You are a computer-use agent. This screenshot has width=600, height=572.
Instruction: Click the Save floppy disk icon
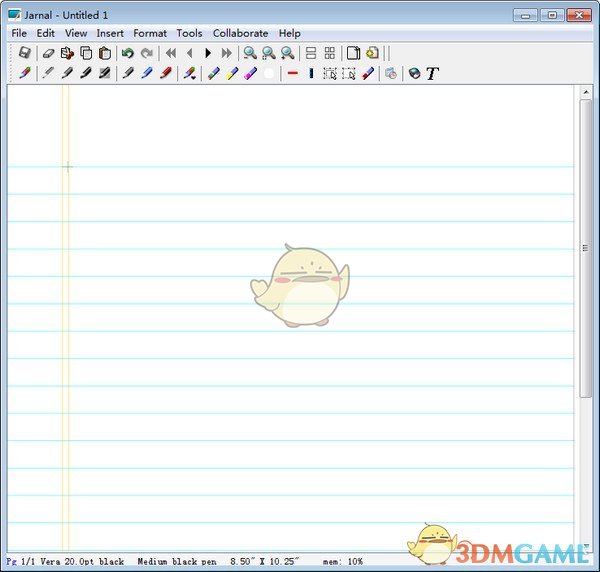25,53
